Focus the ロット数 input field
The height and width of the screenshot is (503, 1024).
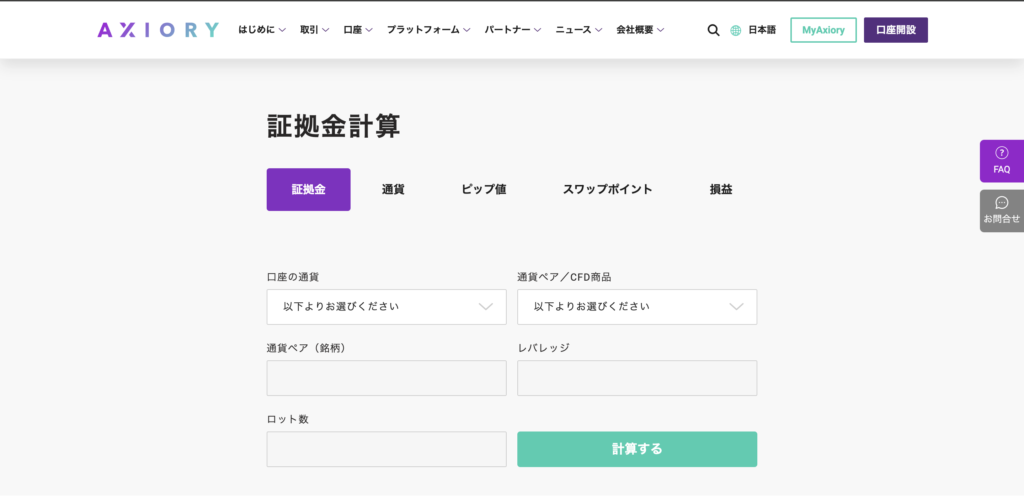tap(387, 449)
